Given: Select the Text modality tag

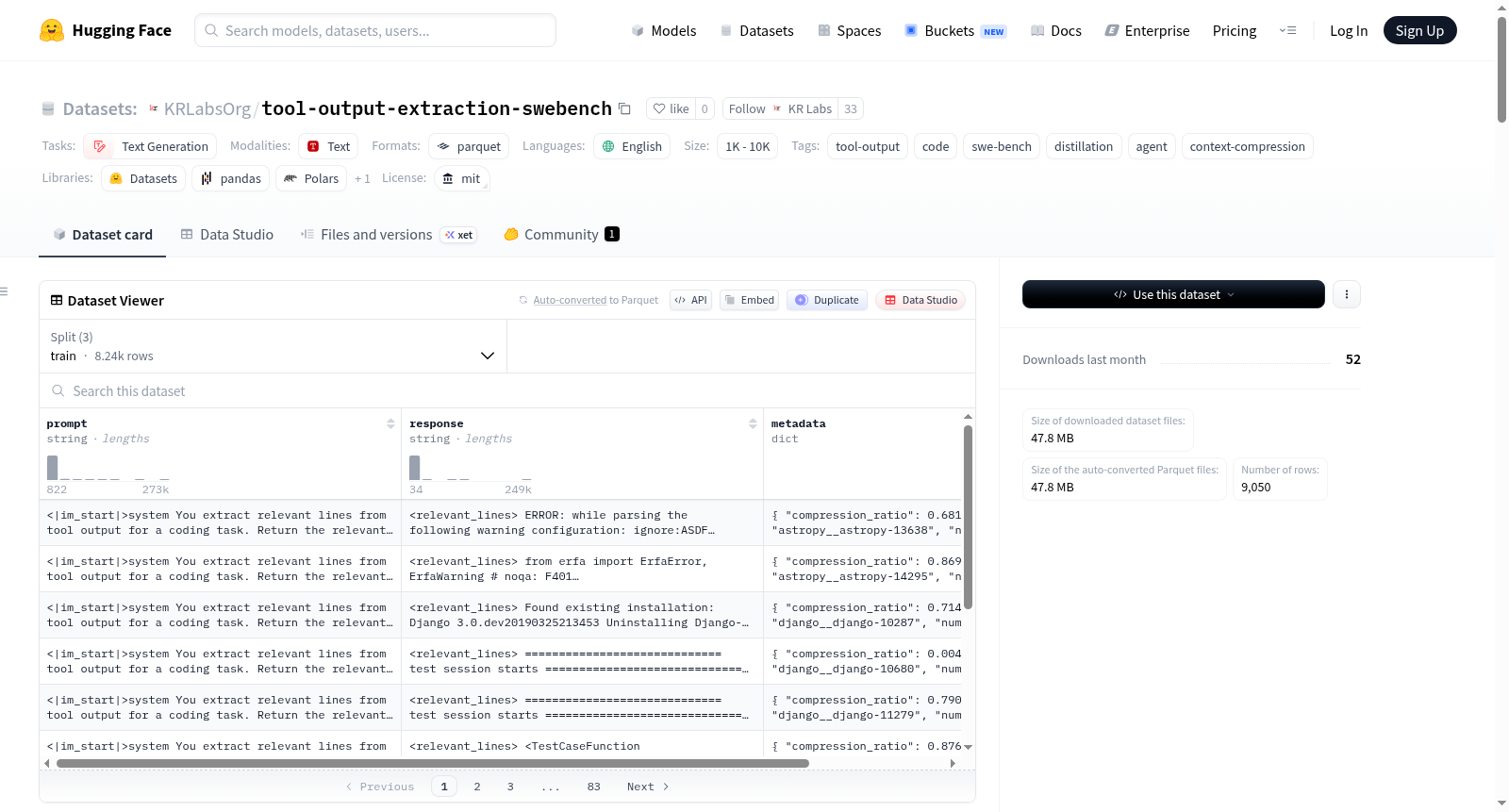Looking at the screenshot, I should click(x=328, y=146).
